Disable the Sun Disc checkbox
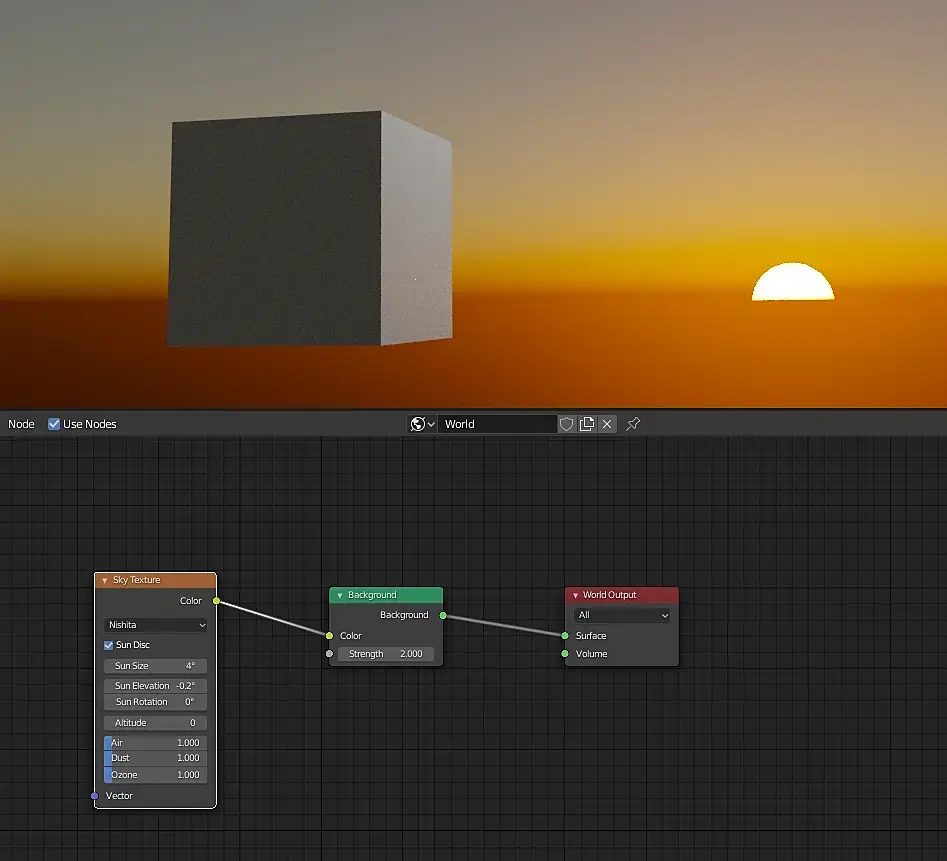947x861 pixels. click(109, 645)
